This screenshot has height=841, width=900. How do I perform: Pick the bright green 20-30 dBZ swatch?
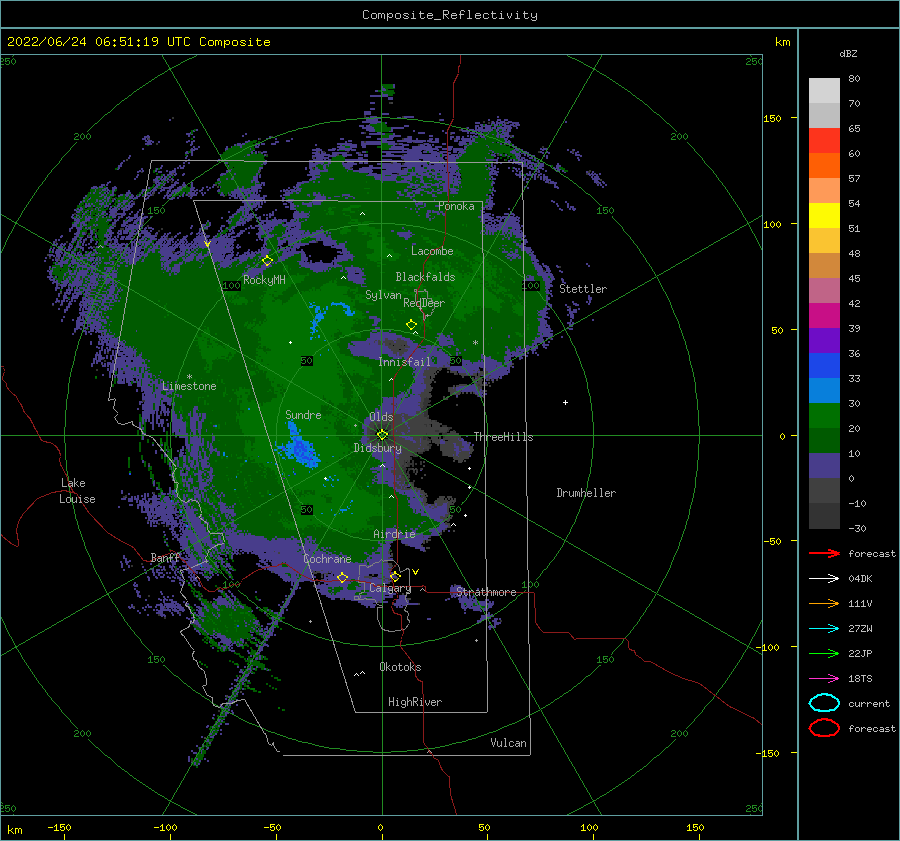pos(824,416)
